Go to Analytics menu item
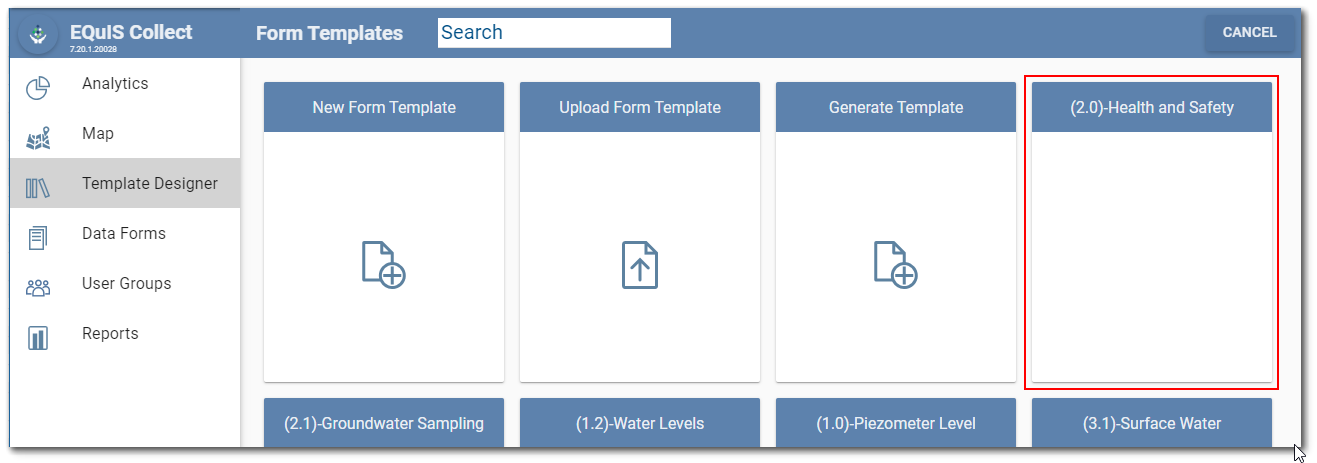The height and width of the screenshot is (463, 1317). (115, 84)
